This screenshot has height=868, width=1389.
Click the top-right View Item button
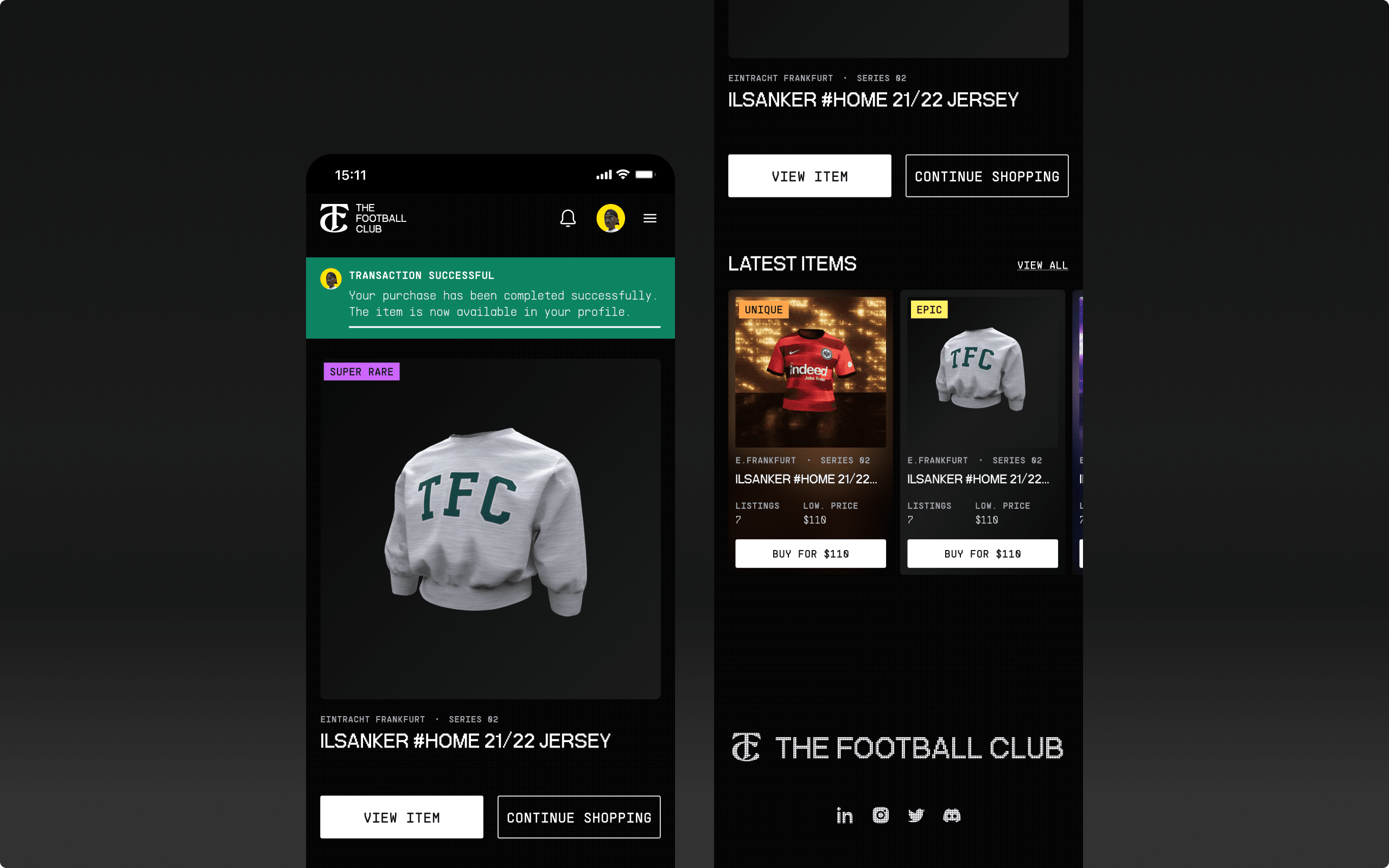click(x=810, y=176)
